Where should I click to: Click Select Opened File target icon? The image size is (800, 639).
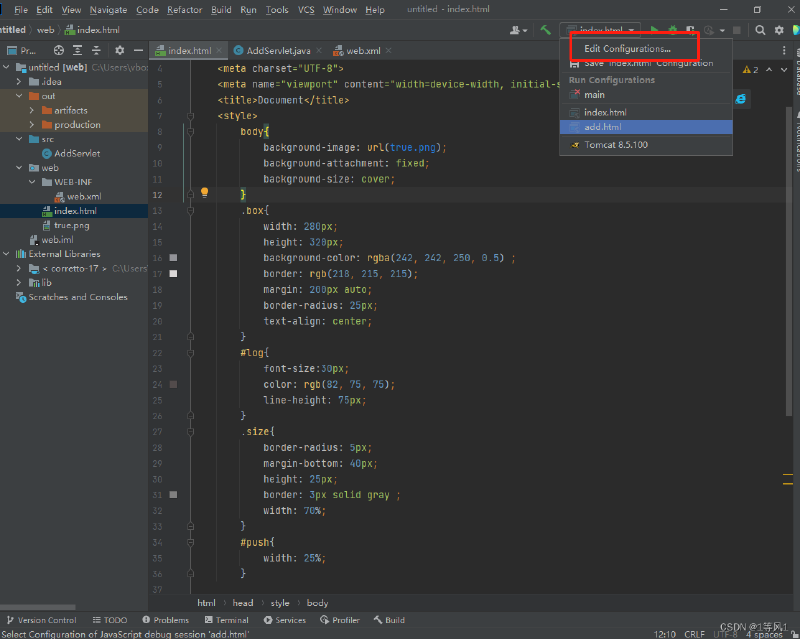click(59, 50)
